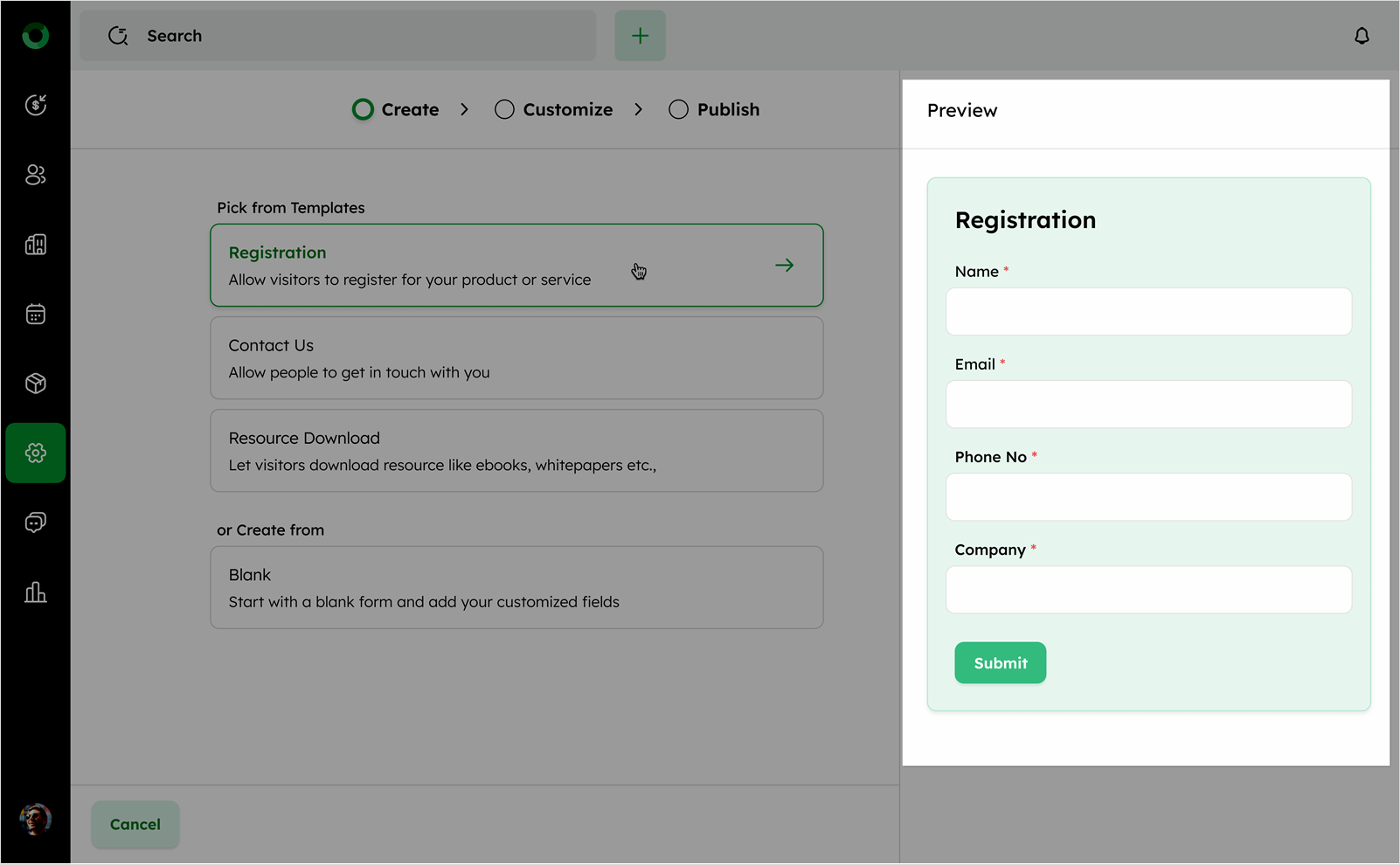Open the calendar icon in sidebar
This screenshot has height=865, width=1400.
coord(35,314)
